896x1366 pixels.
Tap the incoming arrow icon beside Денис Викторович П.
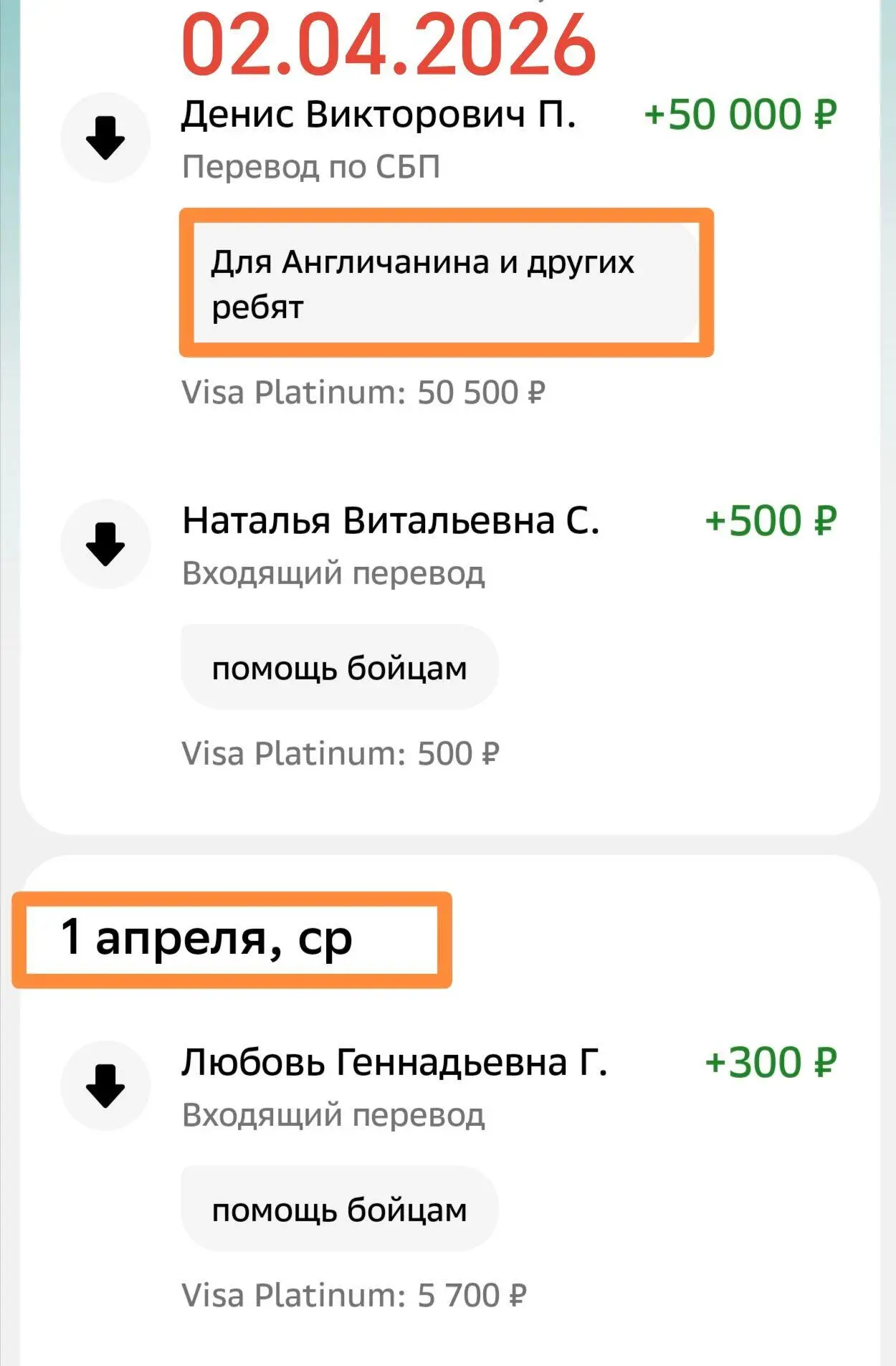pos(105,137)
